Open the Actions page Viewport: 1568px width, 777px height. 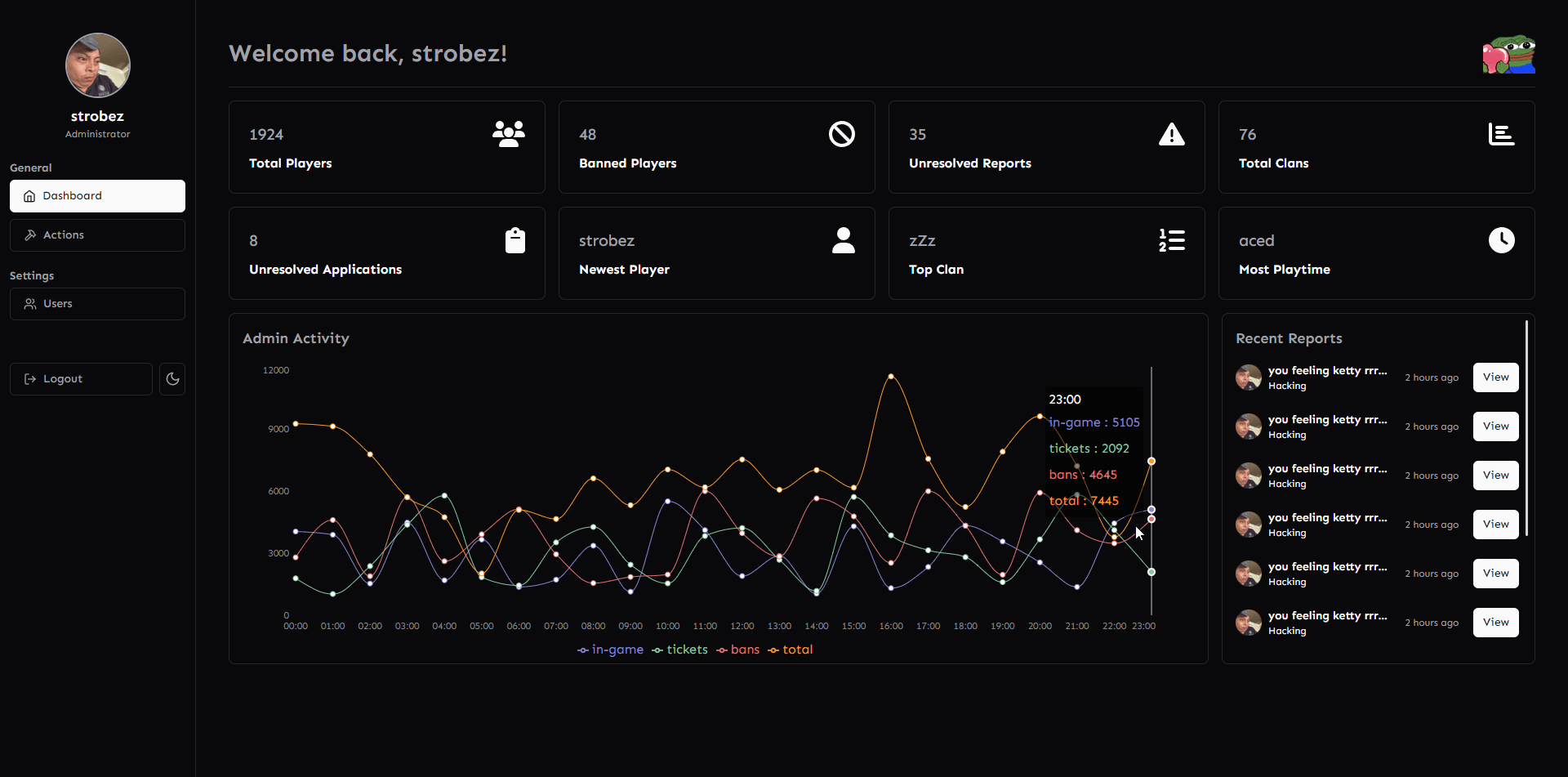tap(97, 235)
